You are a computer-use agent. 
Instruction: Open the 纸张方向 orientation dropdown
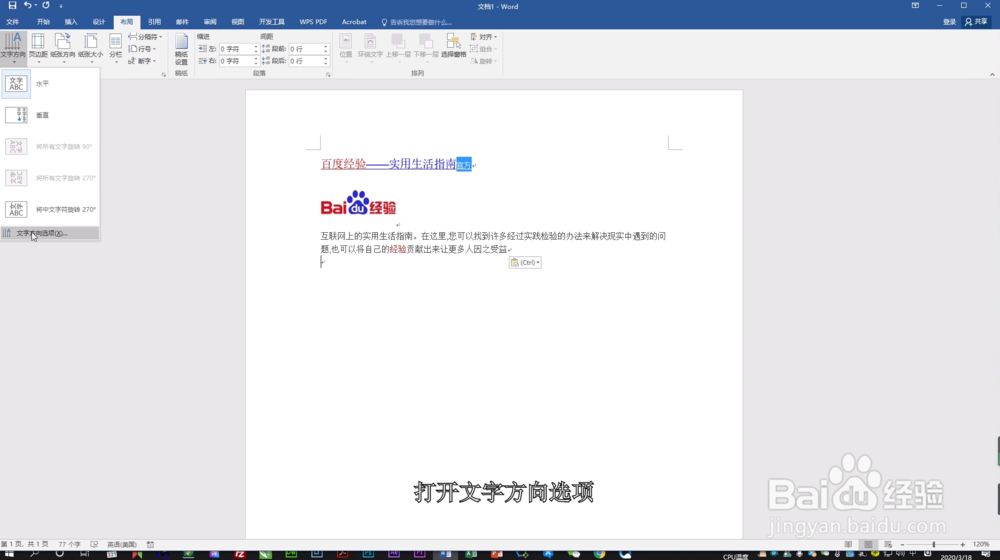click(62, 48)
